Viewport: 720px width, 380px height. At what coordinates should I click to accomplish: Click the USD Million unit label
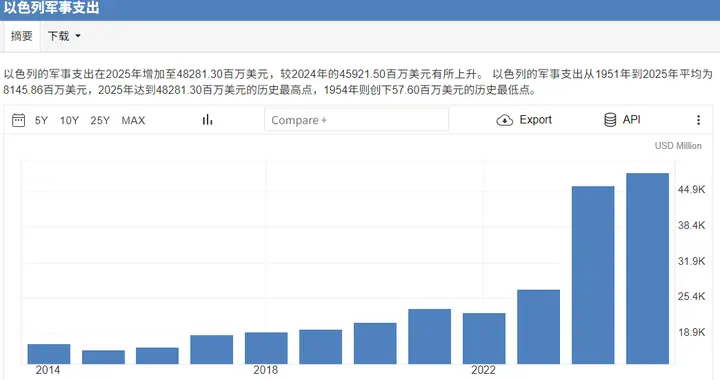click(x=678, y=146)
